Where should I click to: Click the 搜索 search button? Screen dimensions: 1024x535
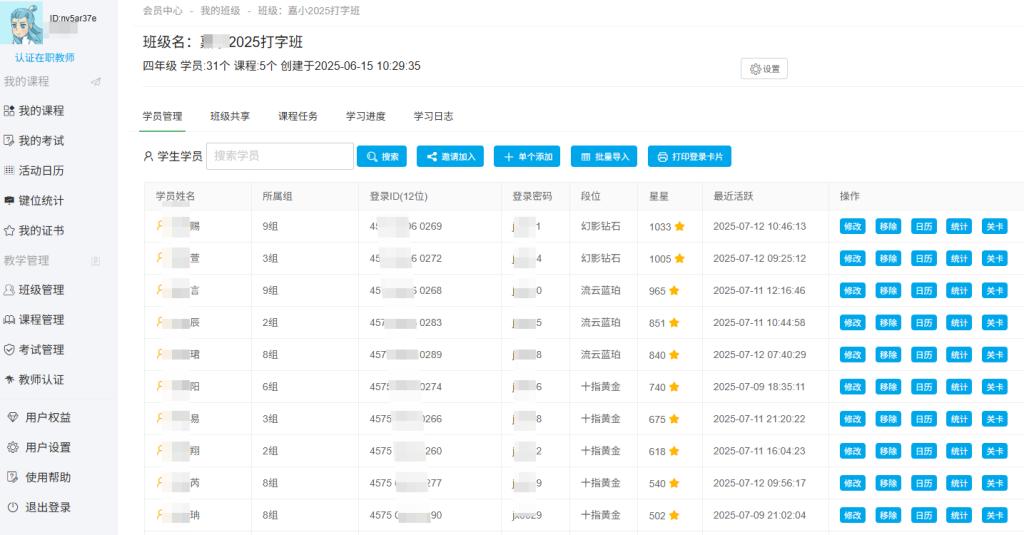[x=383, y=157]
